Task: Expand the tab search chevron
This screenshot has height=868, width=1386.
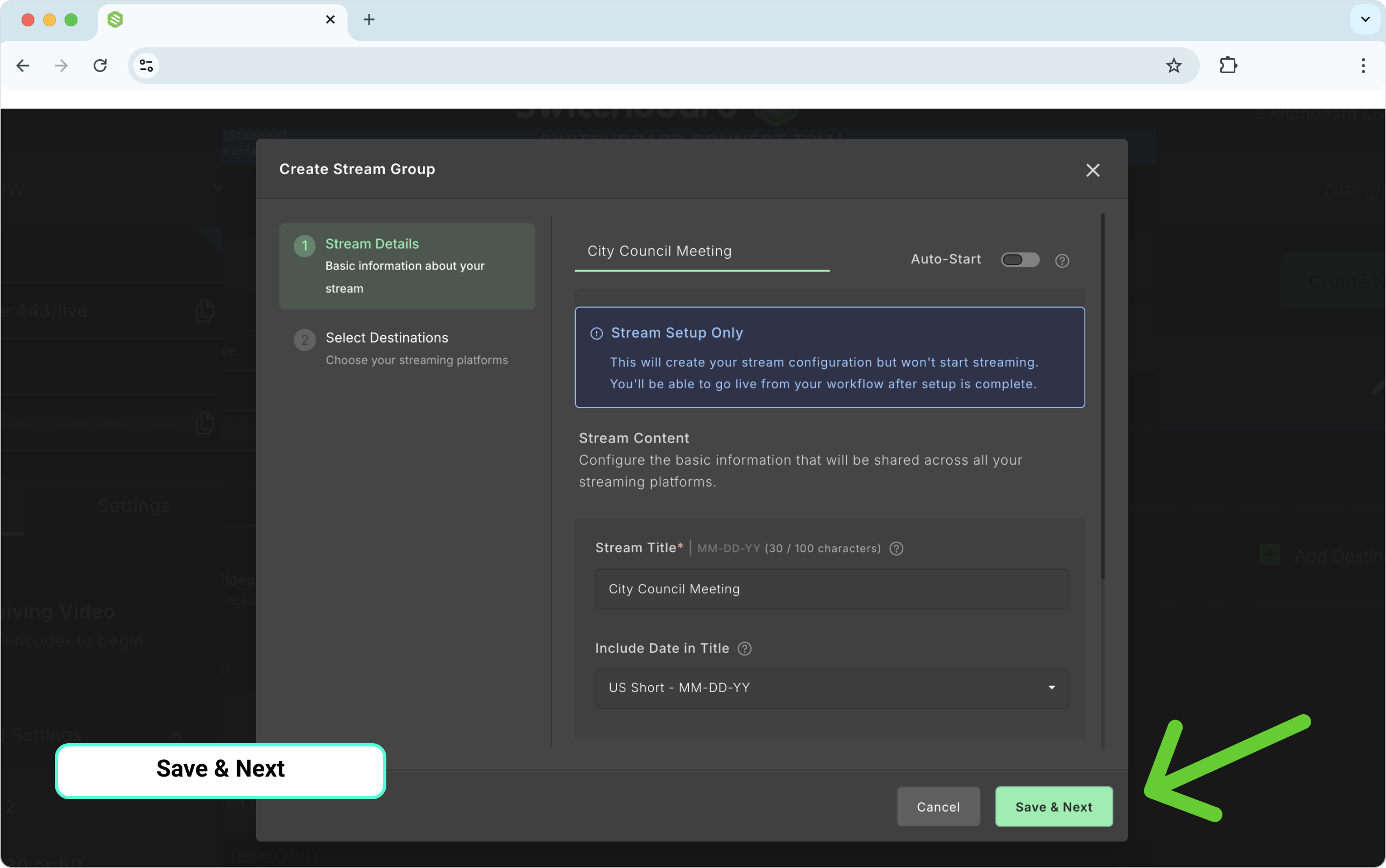Action: [x=1366, y=19]
